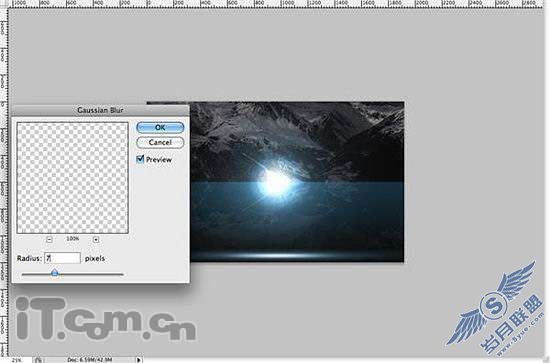Click the right end of Radius slider track

point(122,275)
